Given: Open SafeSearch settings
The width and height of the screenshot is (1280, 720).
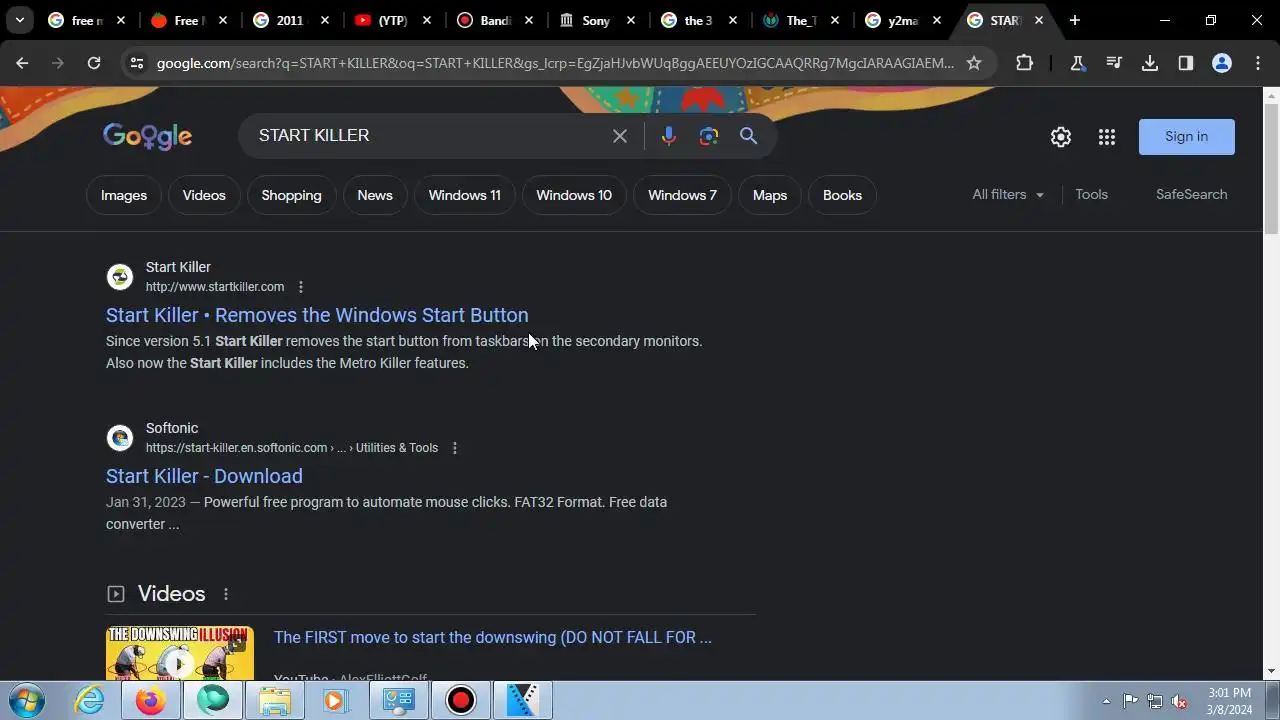Looking at the screenshot, I should tap(1191, 195).
